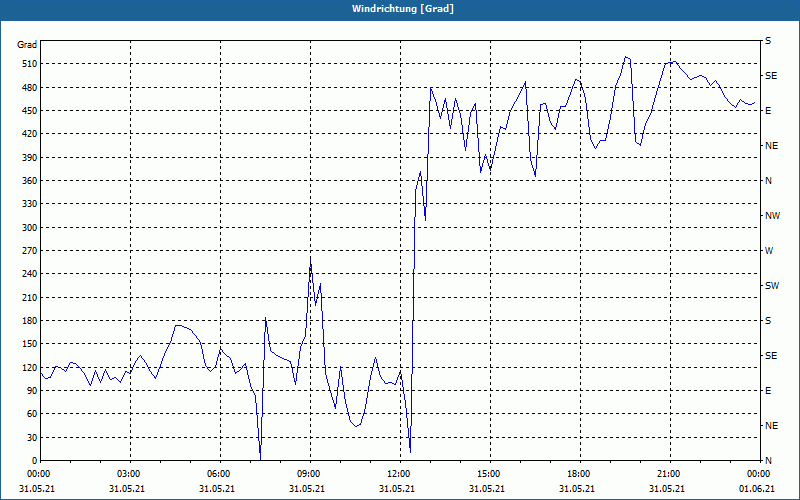This screenshot has width=800, height=500.
Task: Select the 31.05.21 date under 21:00
Action: point(667,488)
